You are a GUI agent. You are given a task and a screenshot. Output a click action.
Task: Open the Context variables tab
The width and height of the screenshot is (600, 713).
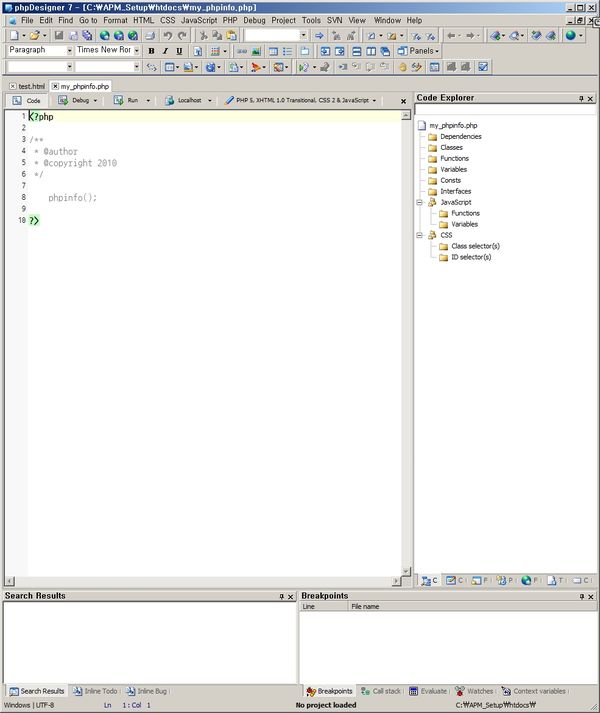point(534,691)
